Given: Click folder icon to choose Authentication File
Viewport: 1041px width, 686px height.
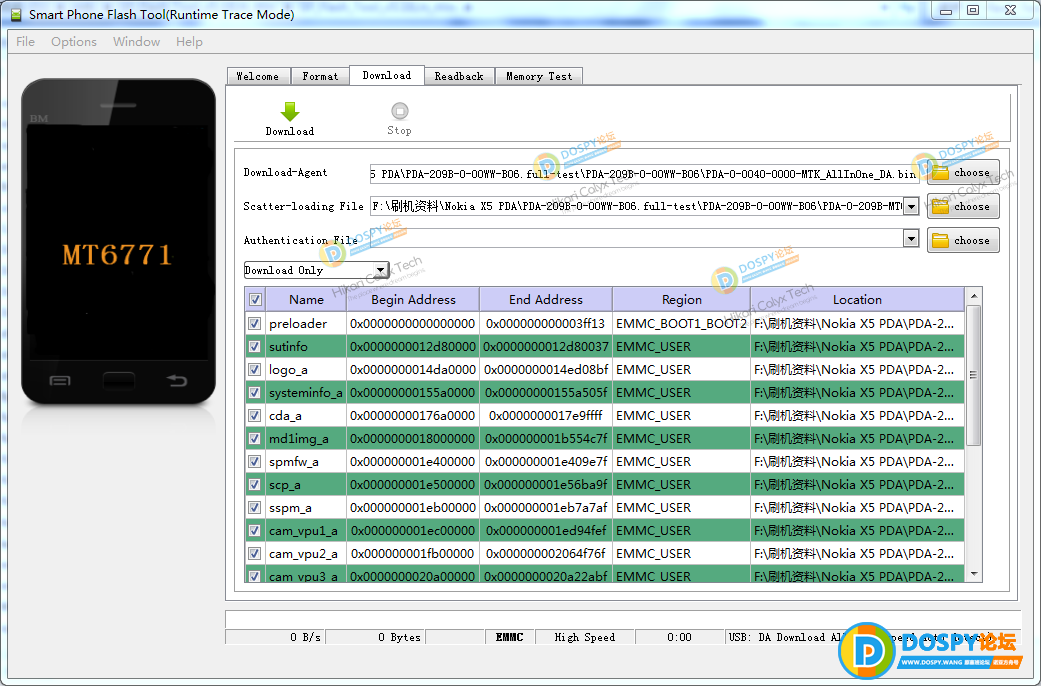Looking at the screenshot, I should 940,240.
